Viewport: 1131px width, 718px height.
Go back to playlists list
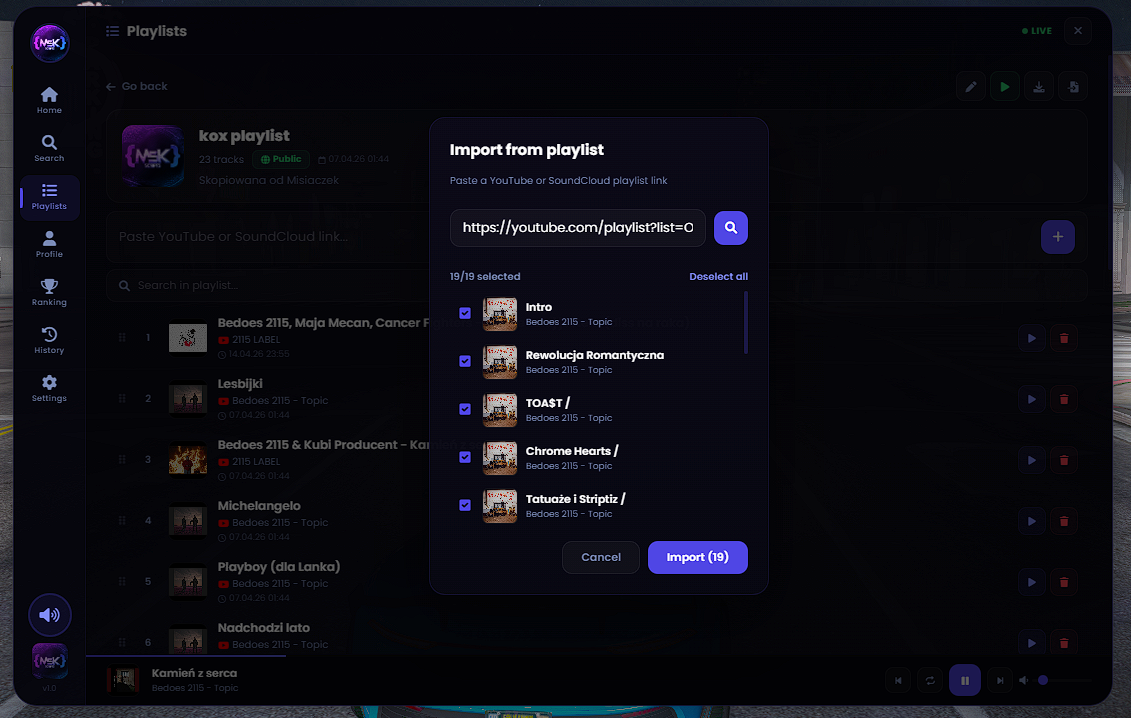pos(136,87)
